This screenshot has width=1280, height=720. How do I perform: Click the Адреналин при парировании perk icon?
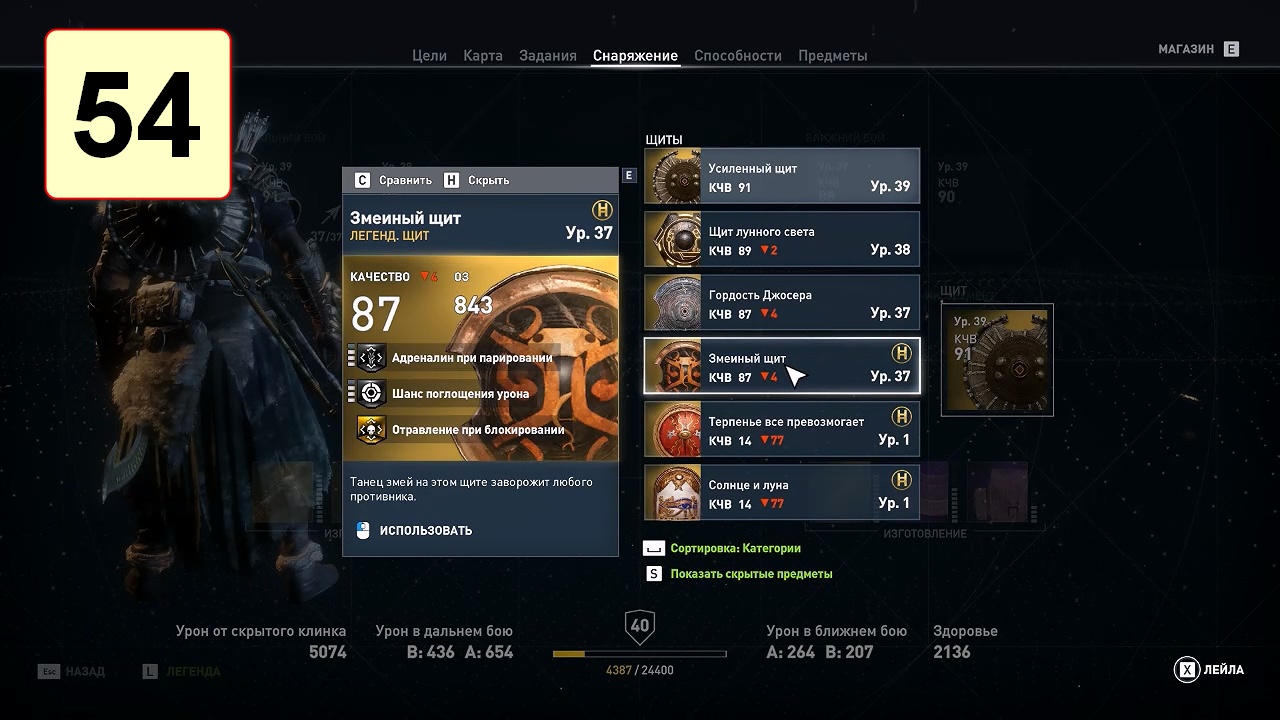(371, 357)
